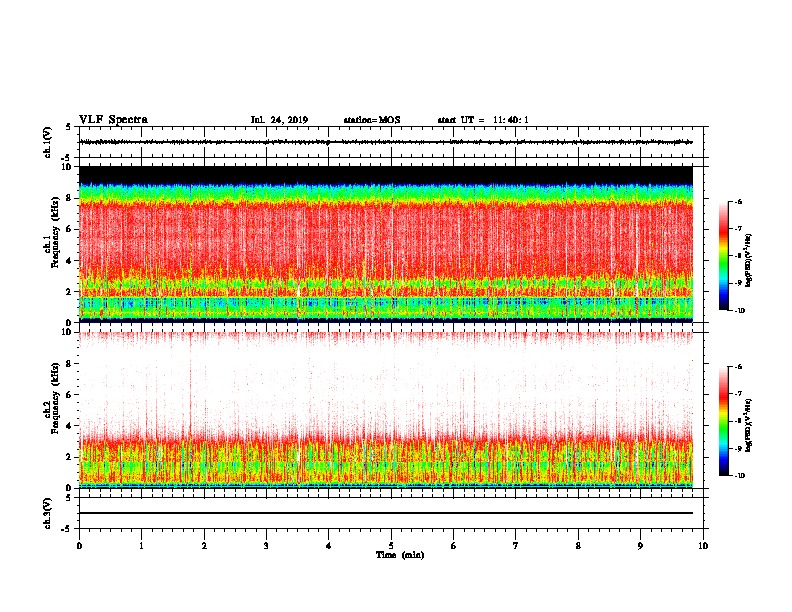The height and width of the screenshot is (612, 792).
Task: Click the "-6" tick on ch.1 colorbar
Action: 738,202
